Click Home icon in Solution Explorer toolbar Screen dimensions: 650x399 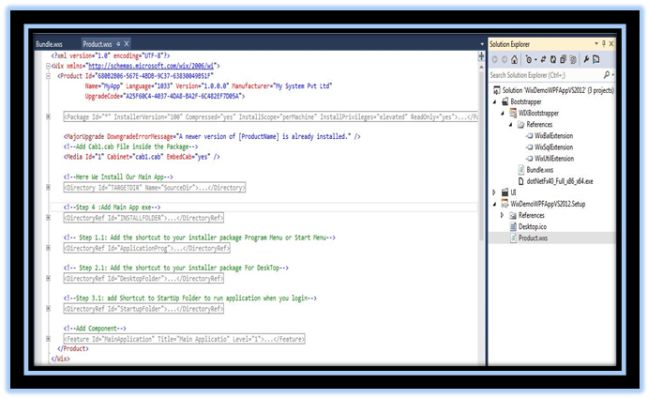click(514, 60)
